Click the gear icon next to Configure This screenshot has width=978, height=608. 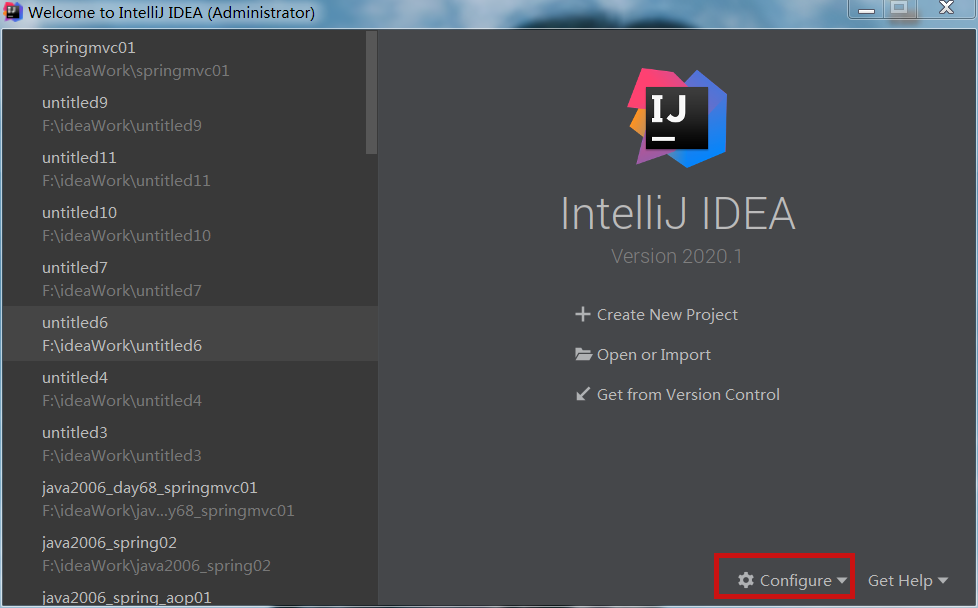click(746, 580)
